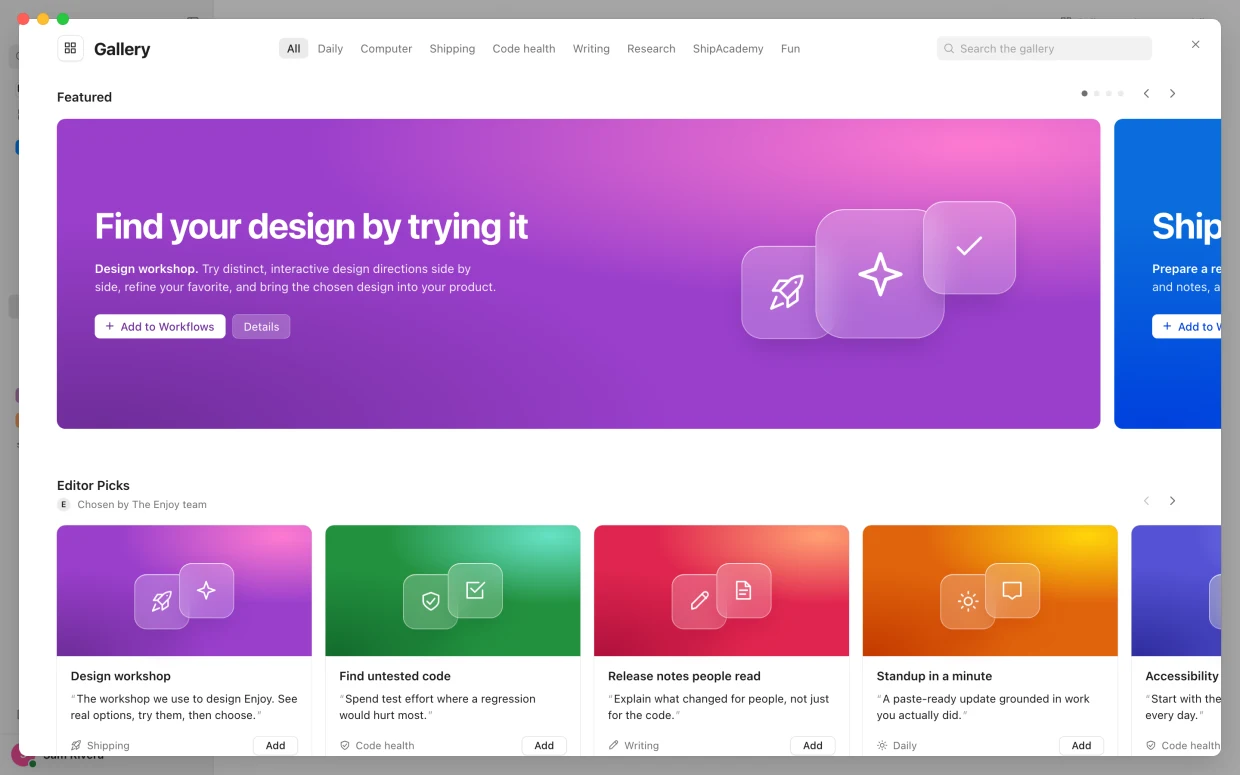The image size is (1240, 775).
Task: Add the Release notes people read card
Action: click(x=813, y=745)
